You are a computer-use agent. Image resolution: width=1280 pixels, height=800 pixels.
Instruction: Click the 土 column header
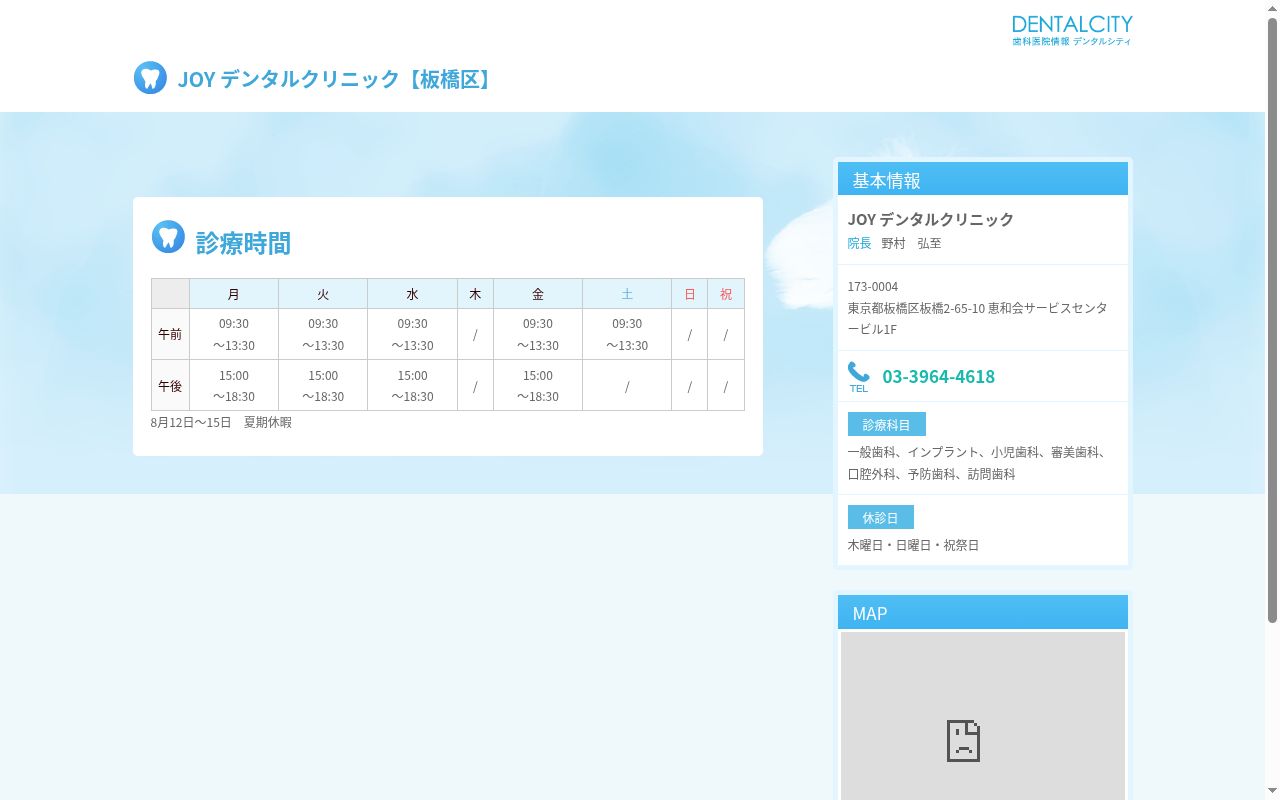[x=627, y=294]
